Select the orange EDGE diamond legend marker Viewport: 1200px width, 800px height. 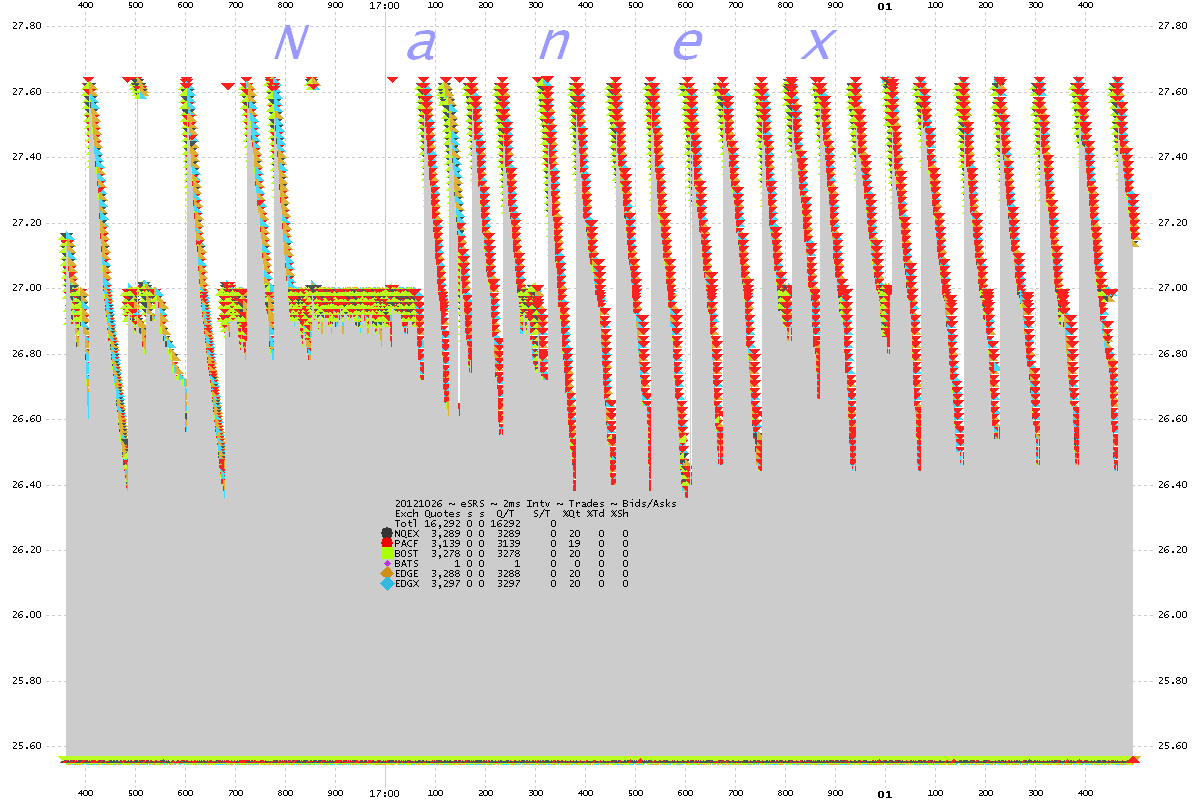pos(387,573)
